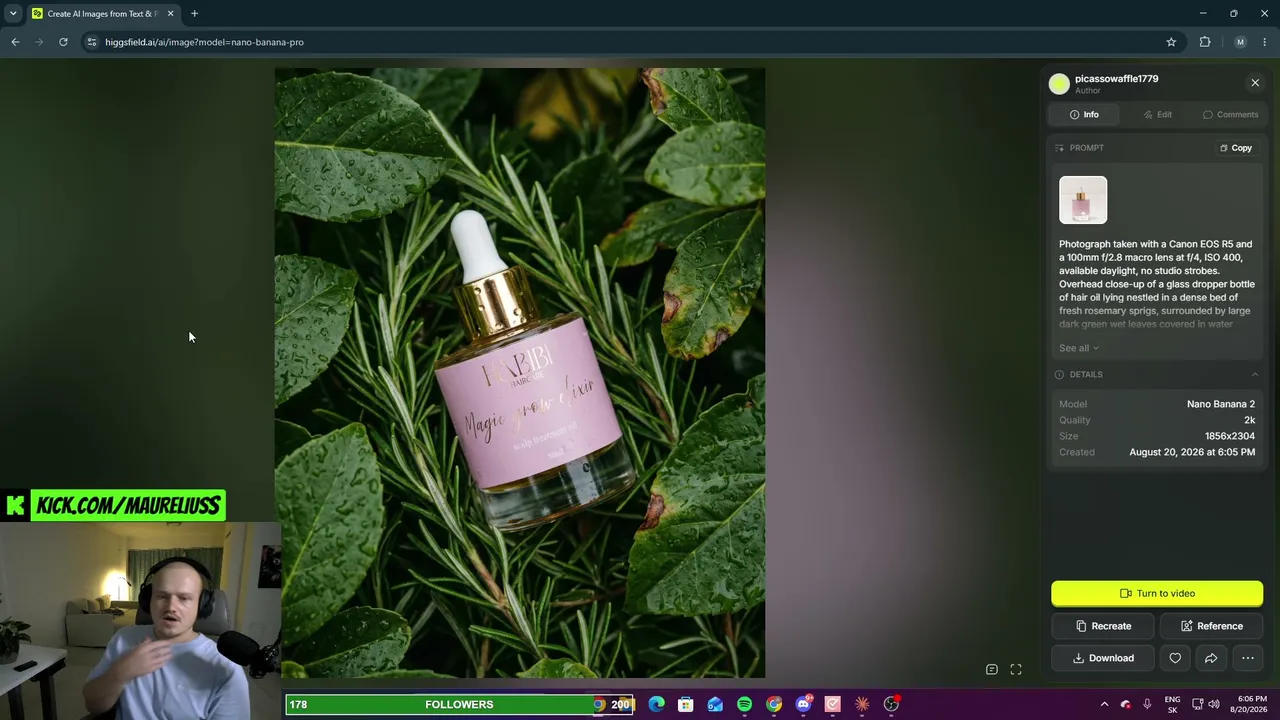Open the network display tray icon
Viewport: 1280px width, 720px height.
click(x=1197, y=705)
